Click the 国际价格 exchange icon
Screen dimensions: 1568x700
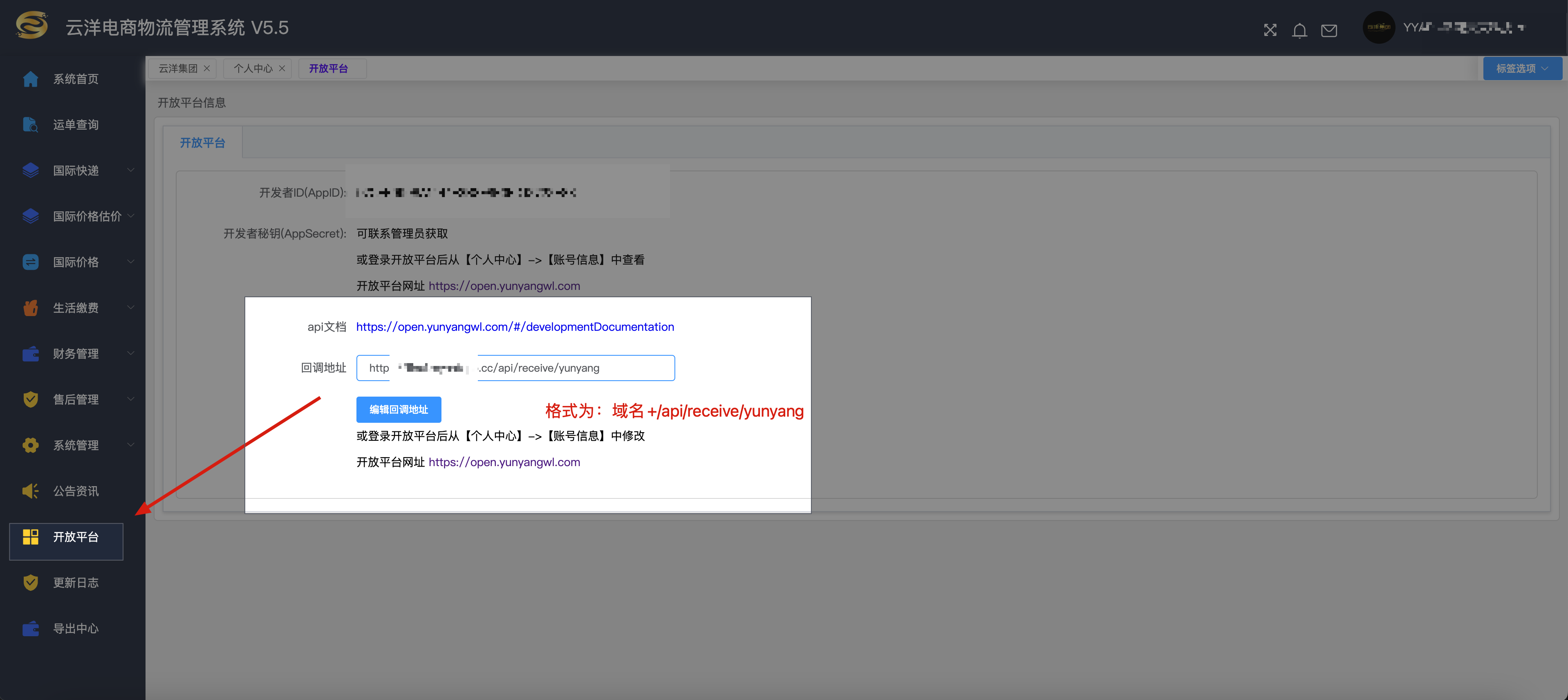30,262
